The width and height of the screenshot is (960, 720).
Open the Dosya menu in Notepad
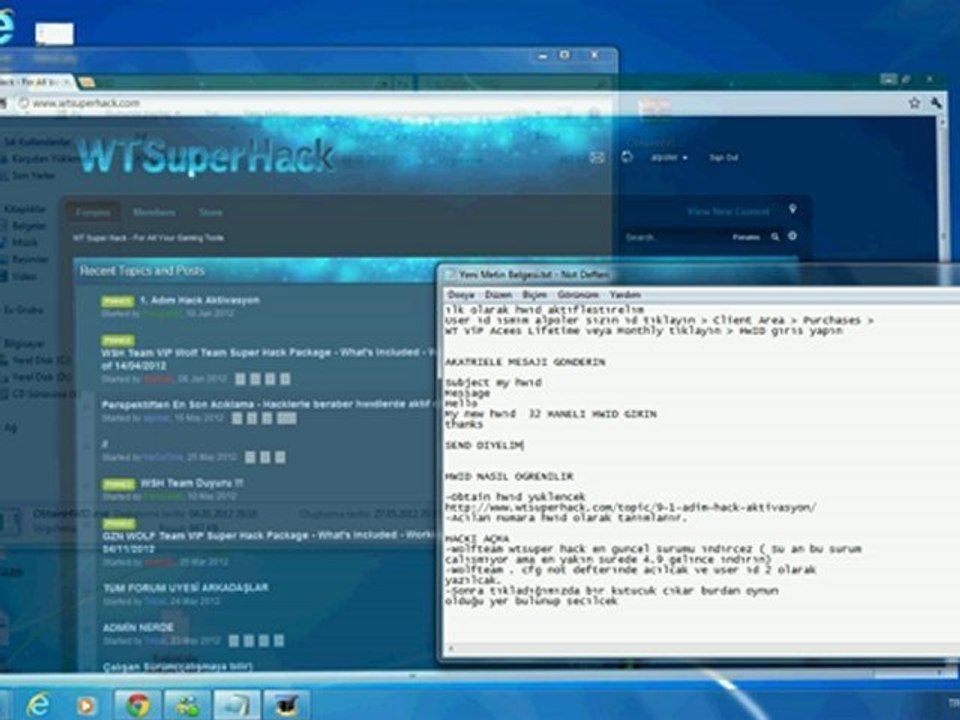461,295
